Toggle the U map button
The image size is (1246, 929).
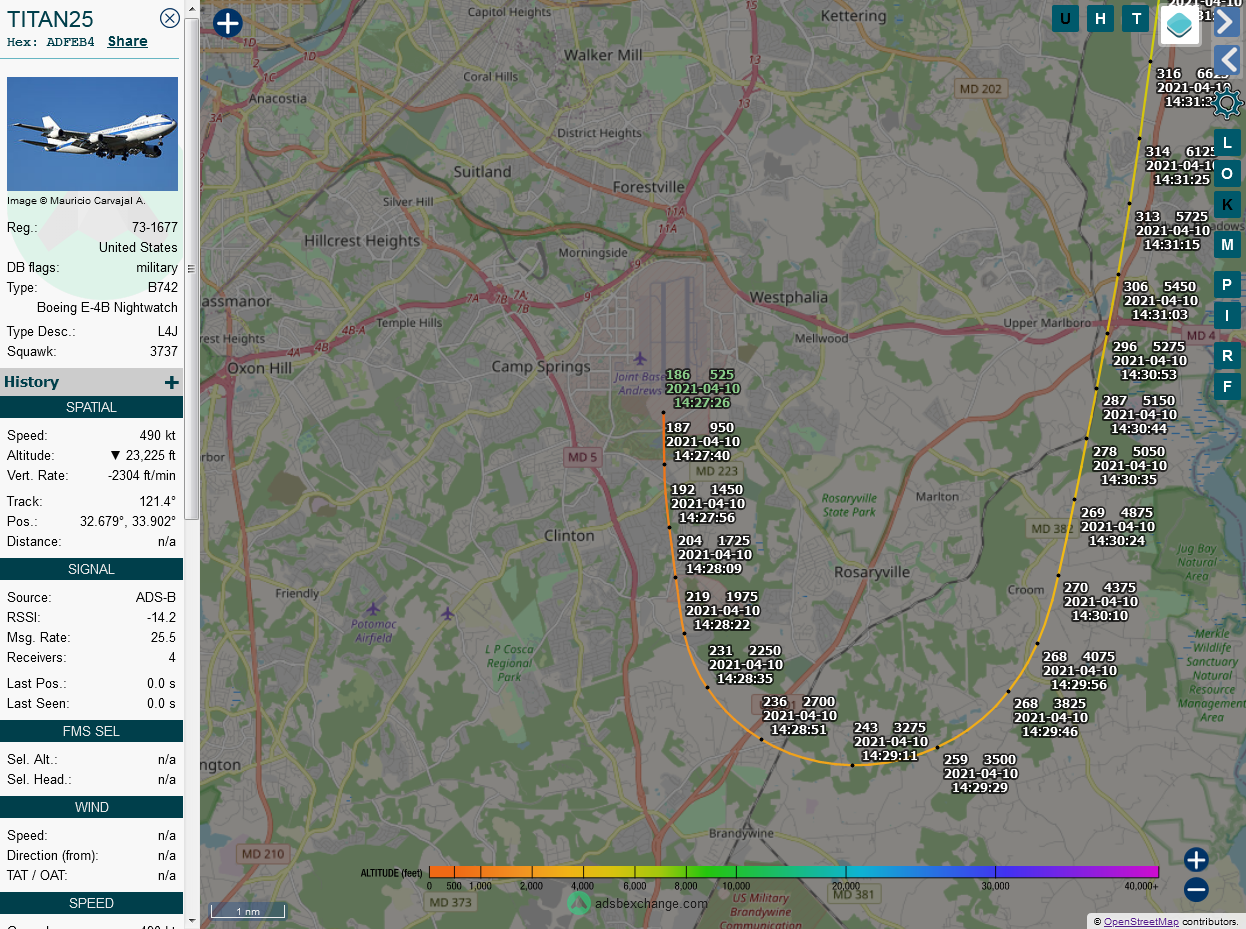point(1065,18)
